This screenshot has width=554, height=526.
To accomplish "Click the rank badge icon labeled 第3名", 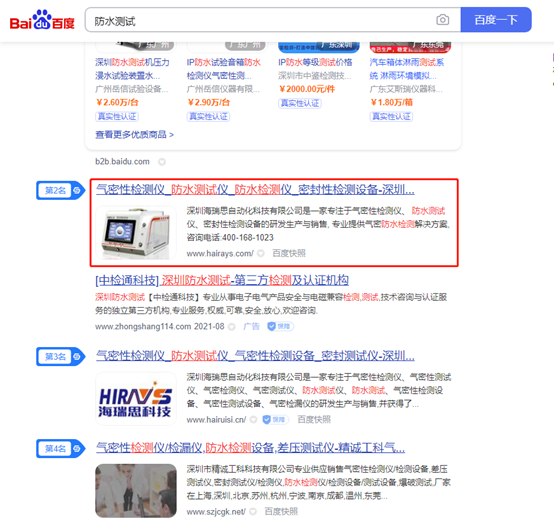I will pos(60,357).
